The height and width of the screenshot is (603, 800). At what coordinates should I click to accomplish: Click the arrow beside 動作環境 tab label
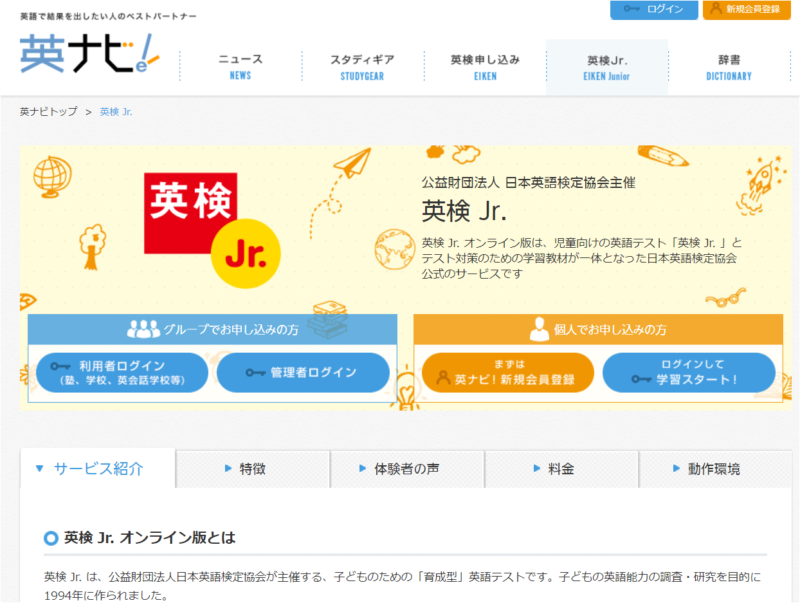coord(676,468)
